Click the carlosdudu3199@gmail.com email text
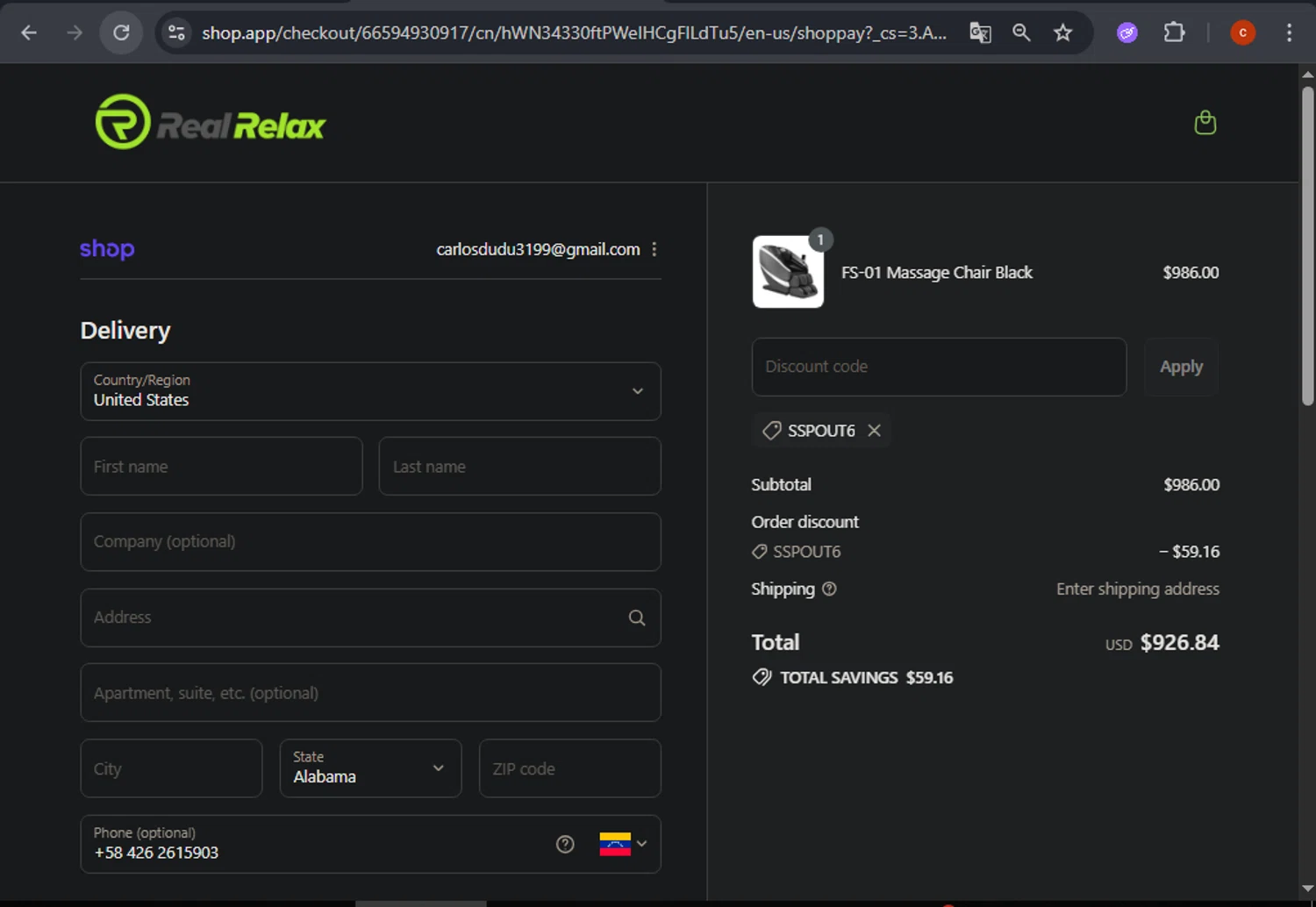The image size is (1316, 907). pos(538,249)
